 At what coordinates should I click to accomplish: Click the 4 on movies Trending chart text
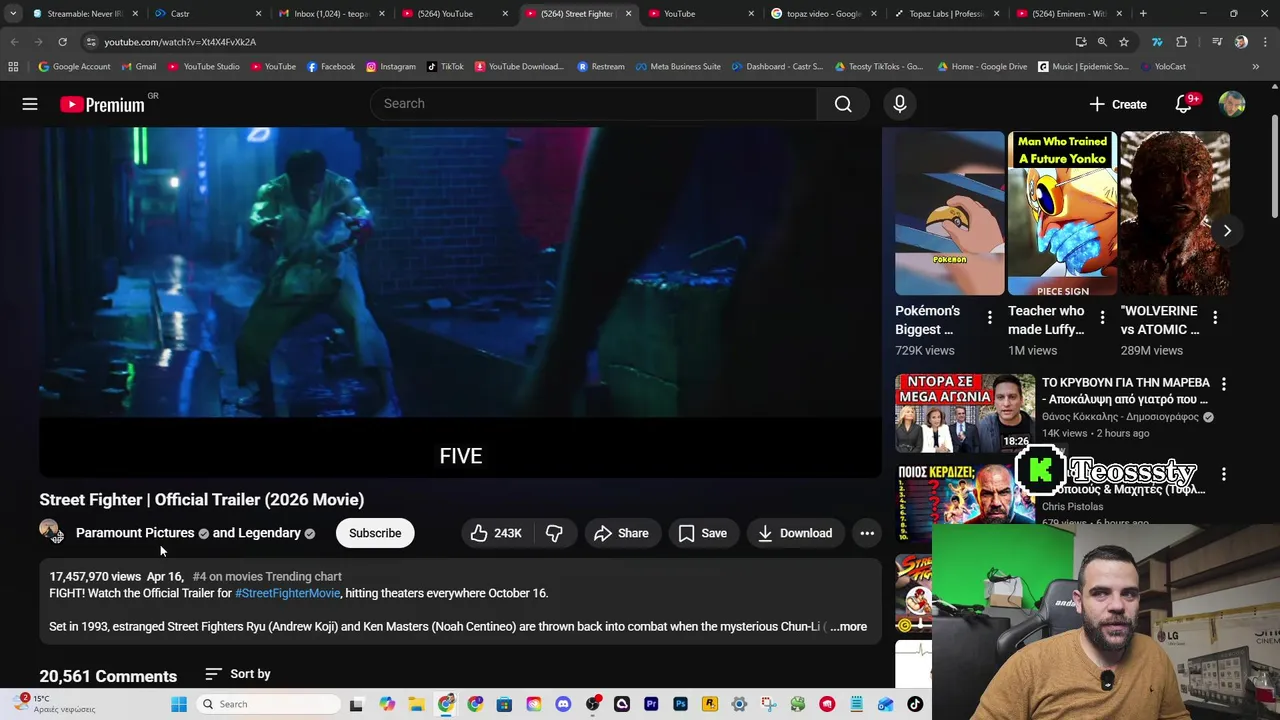coord(267,577)
